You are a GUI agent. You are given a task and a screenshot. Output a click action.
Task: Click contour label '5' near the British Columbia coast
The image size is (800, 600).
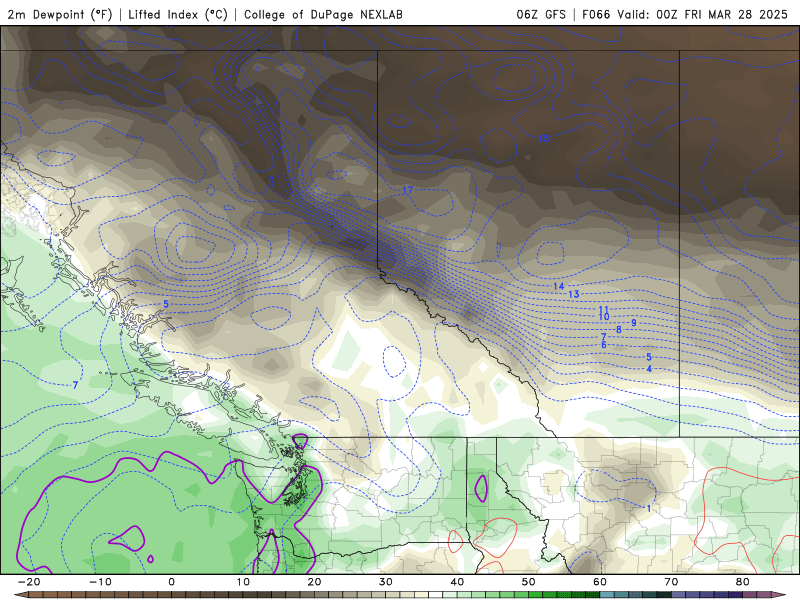pos(166,305)
